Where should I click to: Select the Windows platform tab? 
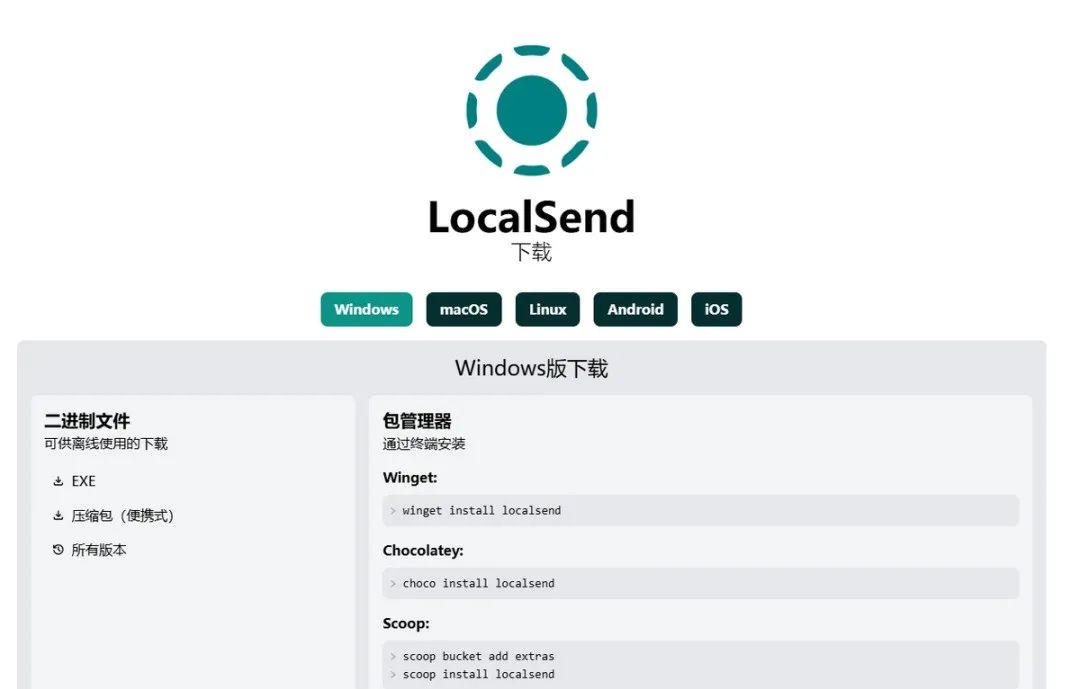coord(366,309)
